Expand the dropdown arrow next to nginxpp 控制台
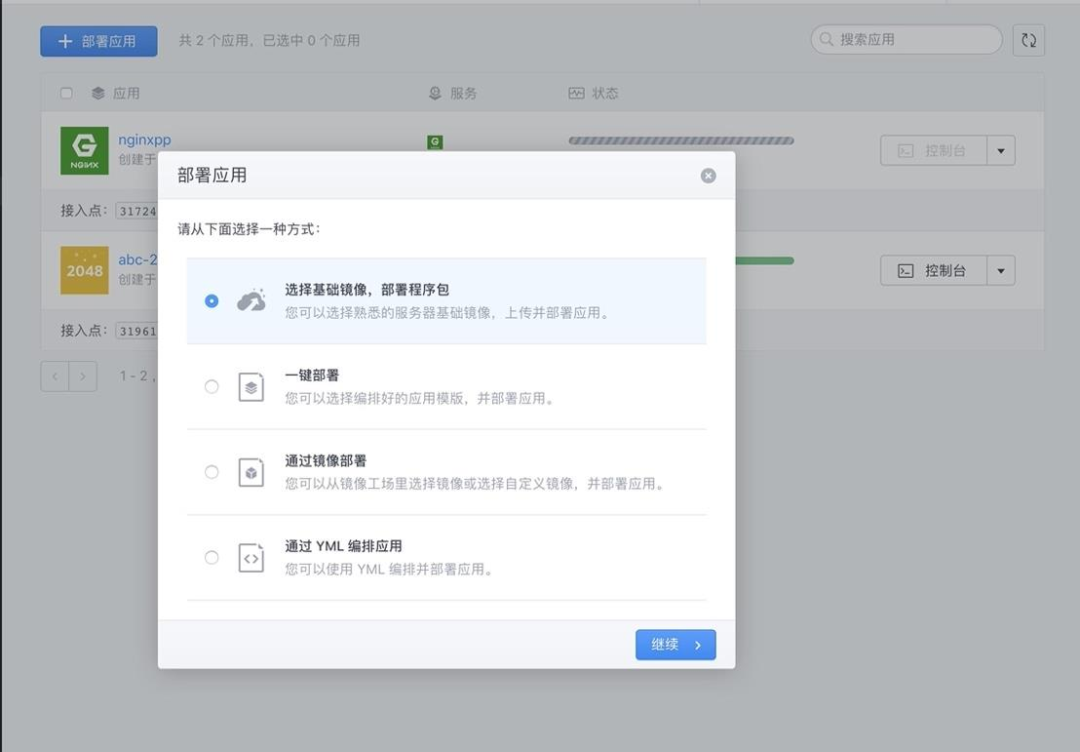 [1001, 151]
